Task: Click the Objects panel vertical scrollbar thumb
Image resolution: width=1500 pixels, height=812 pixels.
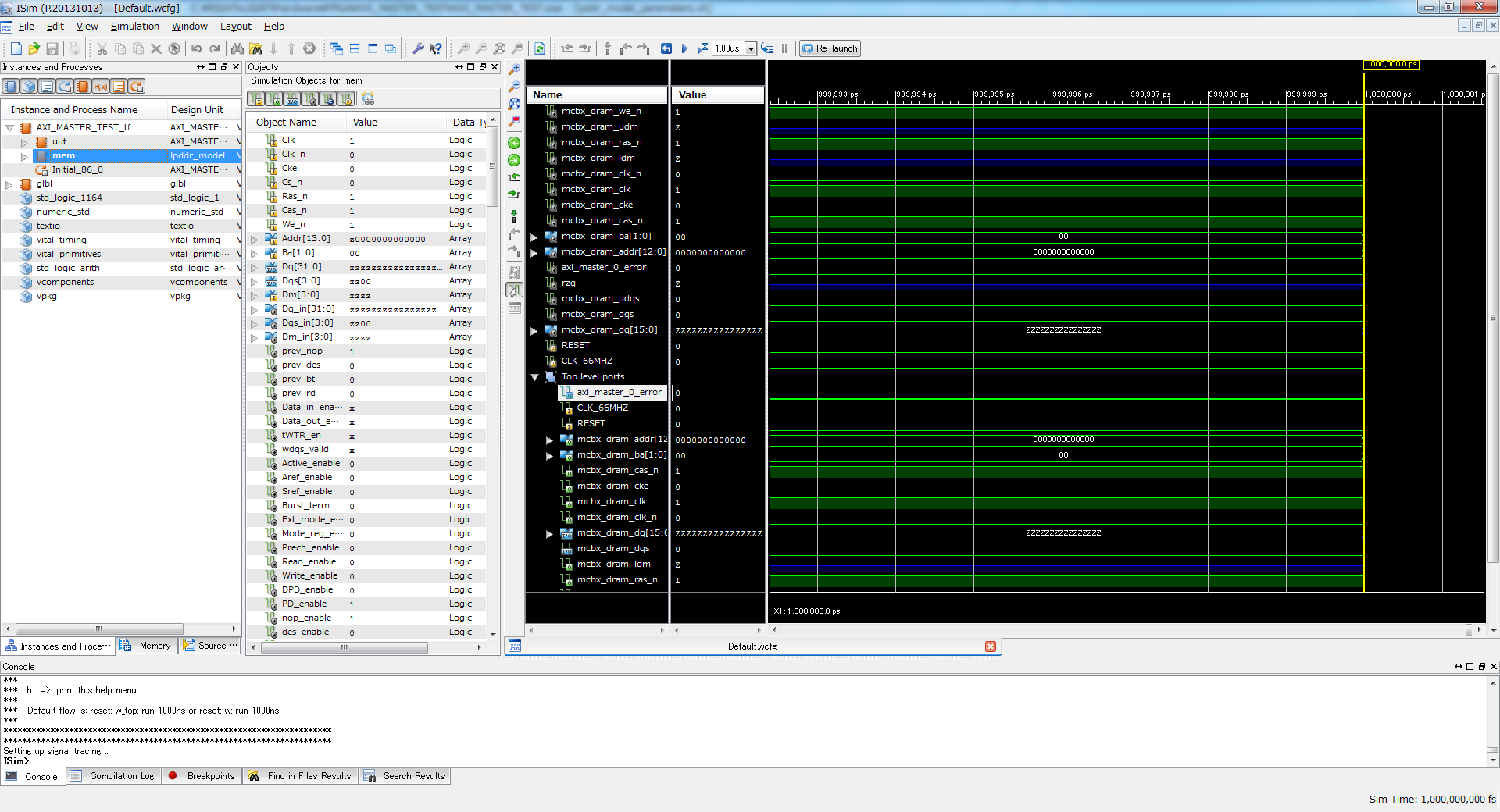Action: (492, 166)
